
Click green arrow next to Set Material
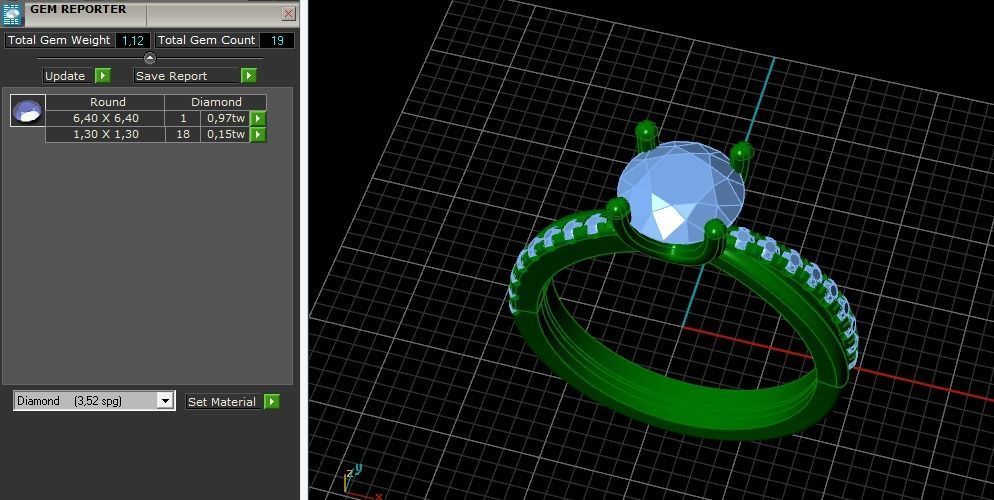coord(272,402)
